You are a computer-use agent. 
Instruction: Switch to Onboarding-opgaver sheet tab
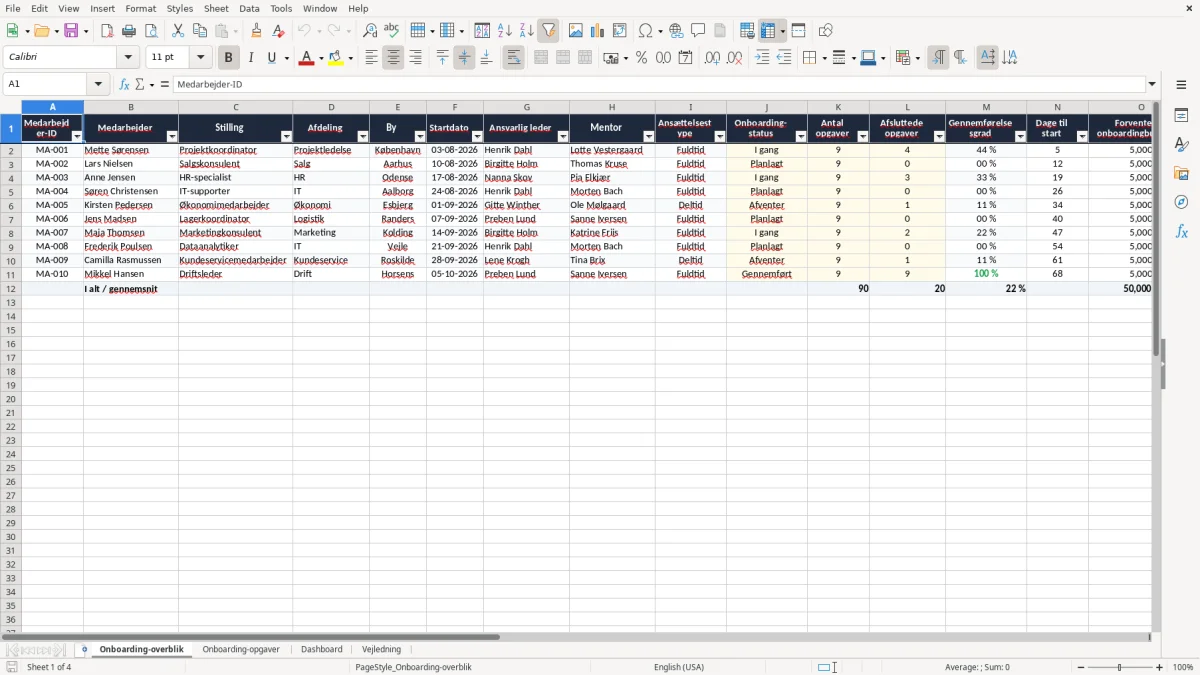241,649
